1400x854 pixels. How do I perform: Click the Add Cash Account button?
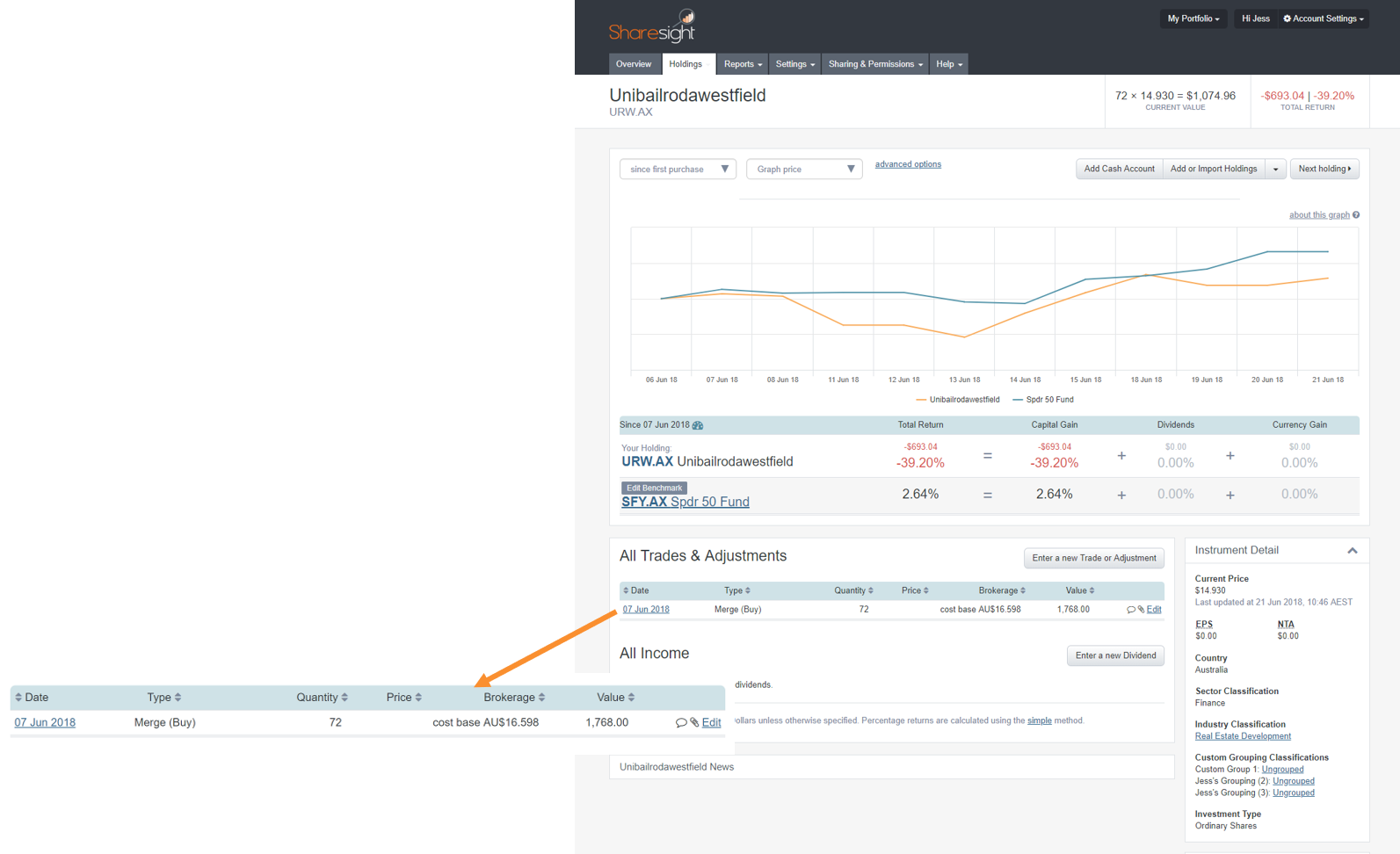[x=1119, y=169]
